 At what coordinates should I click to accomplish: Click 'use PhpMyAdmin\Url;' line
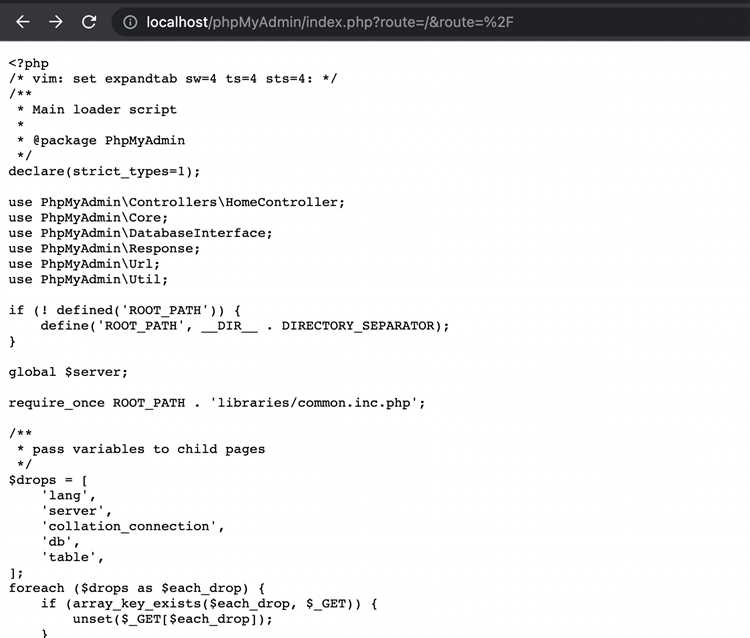[x=84, y=264]
